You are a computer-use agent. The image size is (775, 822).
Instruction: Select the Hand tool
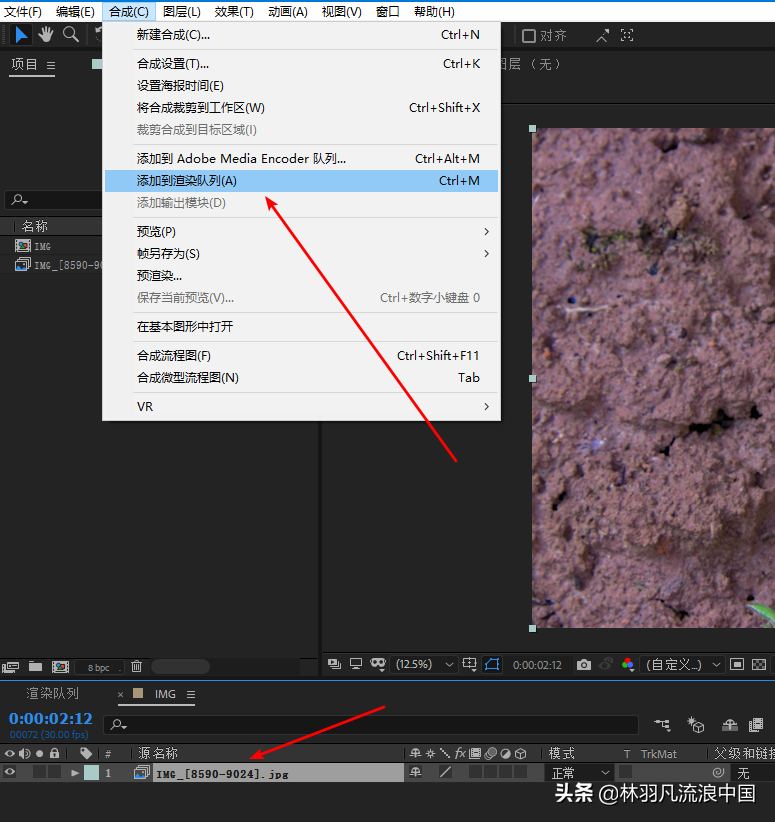coord(46,35)
